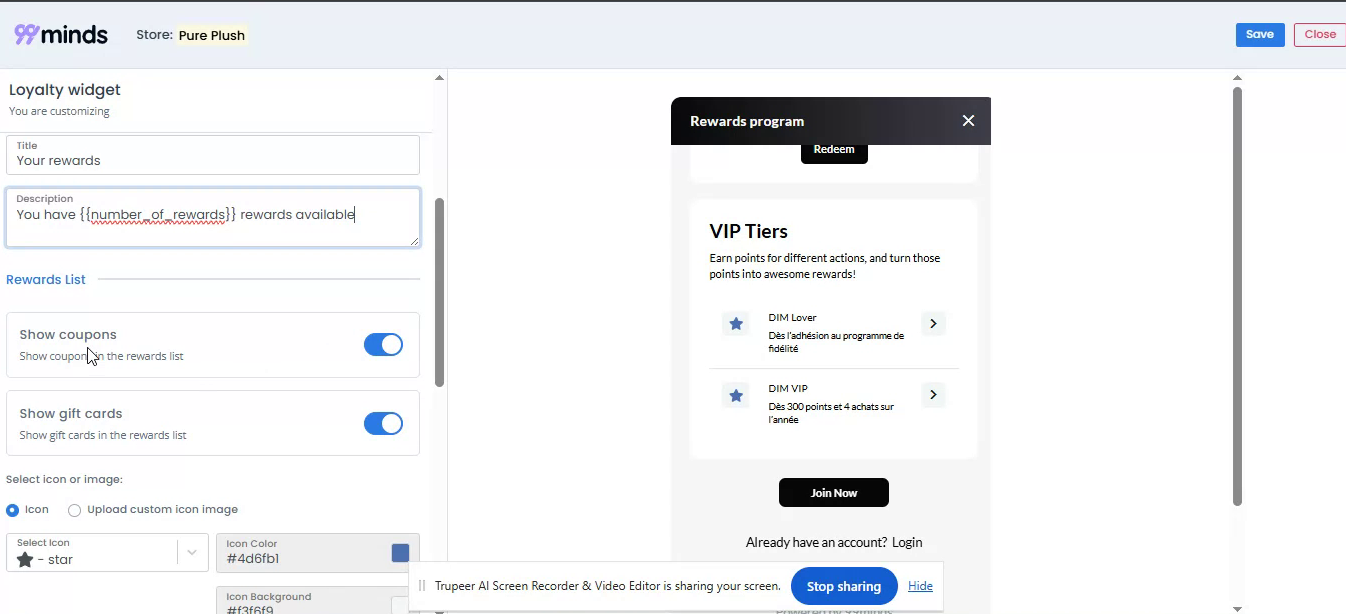Toggle the Show coupons switch
1346x614 pixels.
[383, 345]
